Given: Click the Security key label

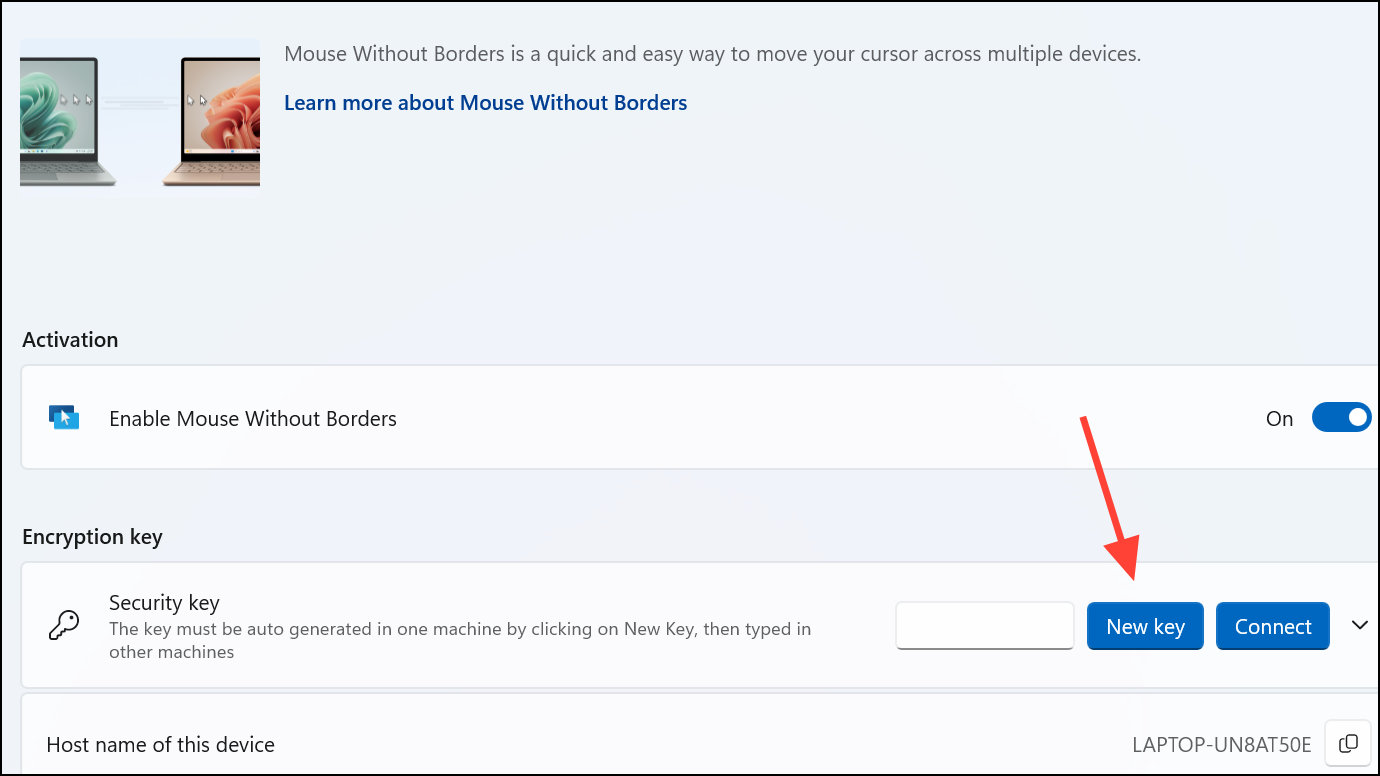Looking at the screenshot, I should [x=164, y=603].
